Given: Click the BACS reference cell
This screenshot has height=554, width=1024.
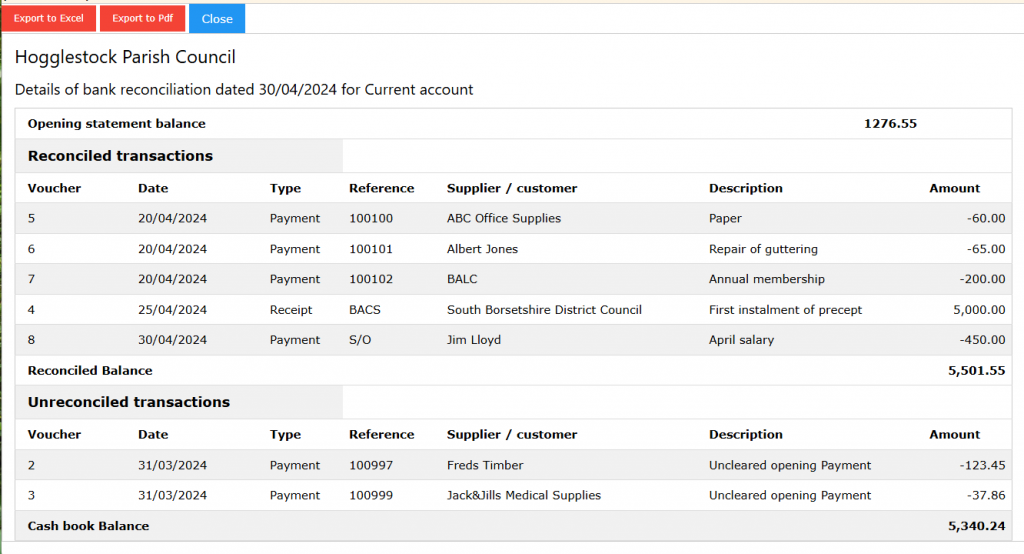Looking at the screenshot, I should [x=364, y=310].
